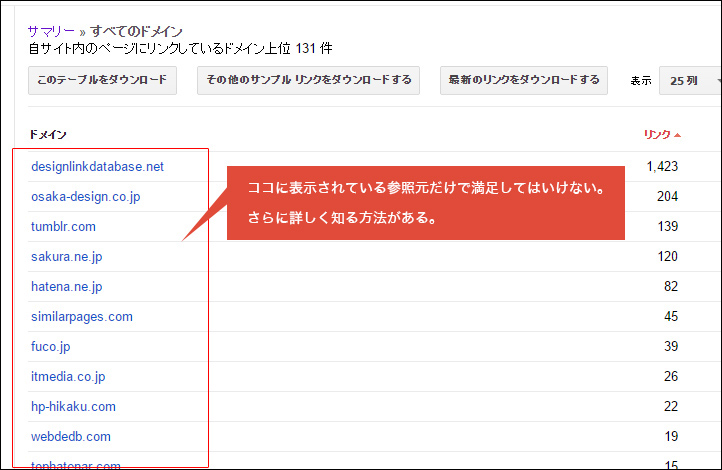Screen dimensions: 722x470
Task: Select link count 39
Action: point(671,346)
